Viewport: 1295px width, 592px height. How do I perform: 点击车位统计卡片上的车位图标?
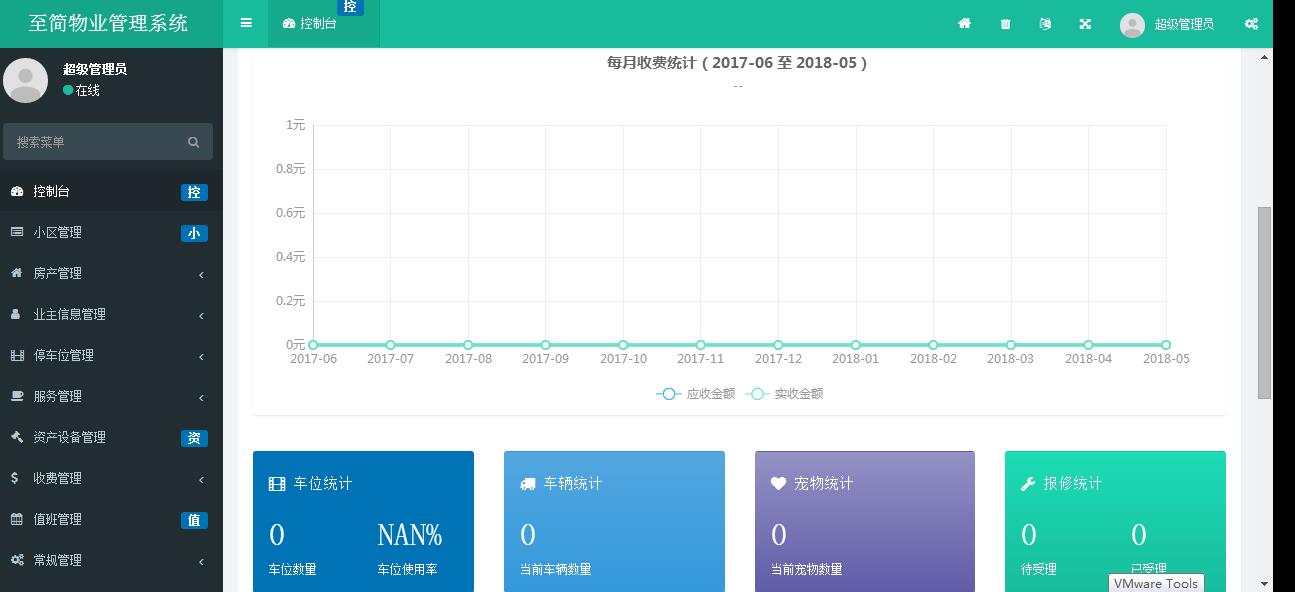tap(275, 483)
